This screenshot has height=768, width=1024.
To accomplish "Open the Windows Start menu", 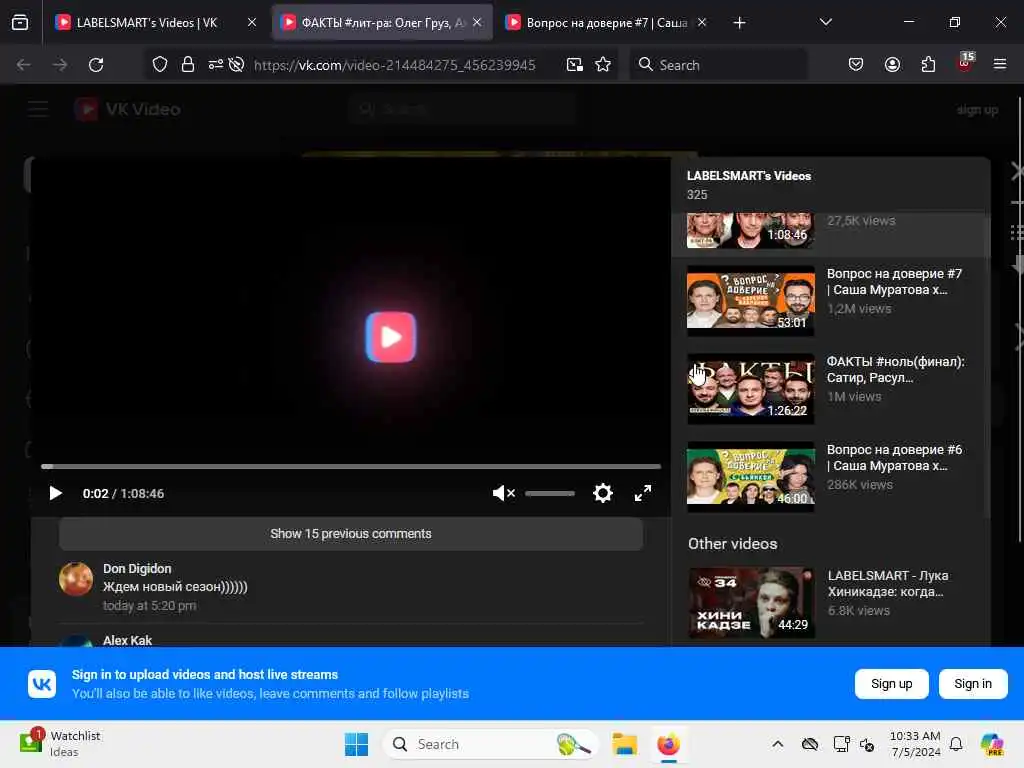I will (357, 744).
